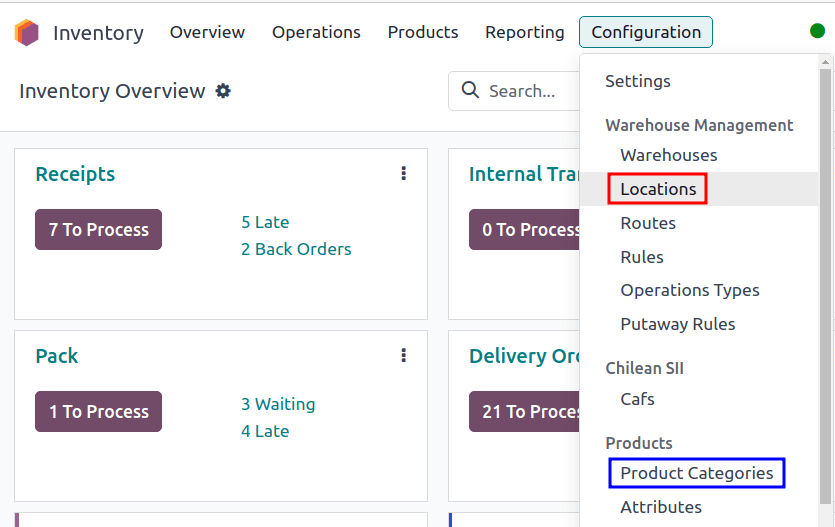Click the green status indicator dot
Viewport: 835px width, 527px height.
(x=817, y=31)
